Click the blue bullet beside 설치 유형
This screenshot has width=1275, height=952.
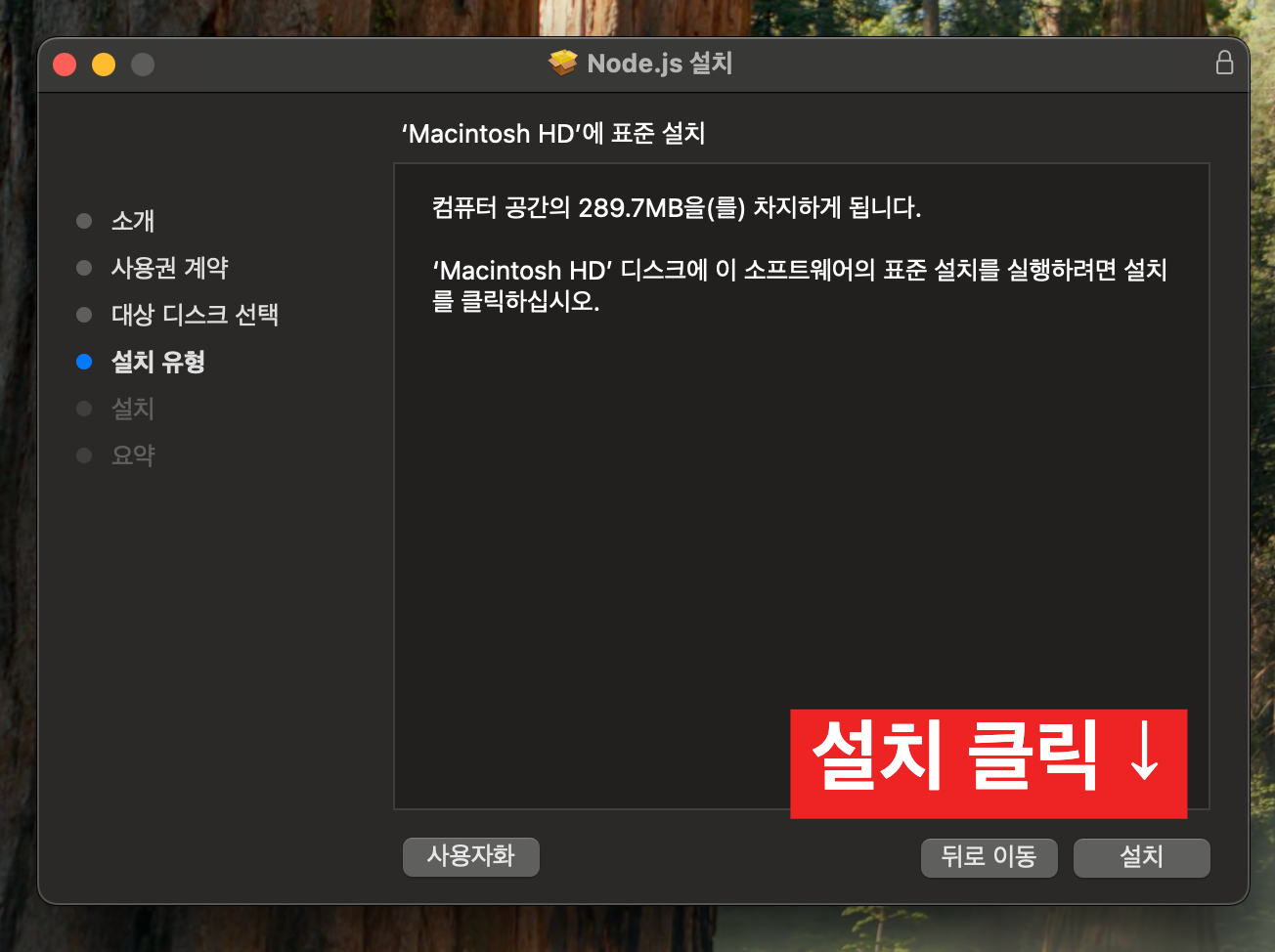pos(84,362)
